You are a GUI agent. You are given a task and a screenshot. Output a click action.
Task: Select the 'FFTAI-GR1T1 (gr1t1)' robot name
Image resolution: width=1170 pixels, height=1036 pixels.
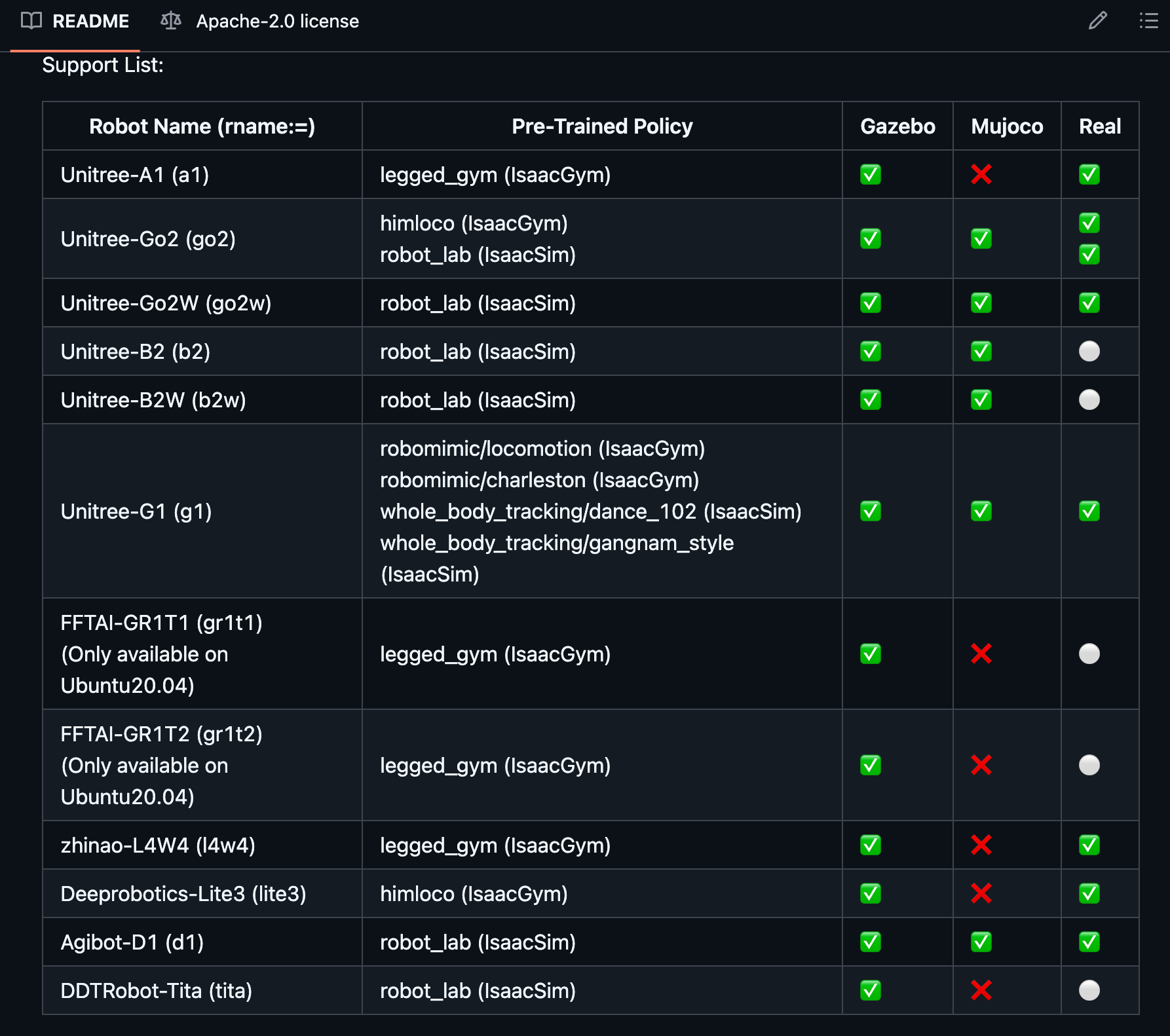pyautogui.click(x=161, y=623)
